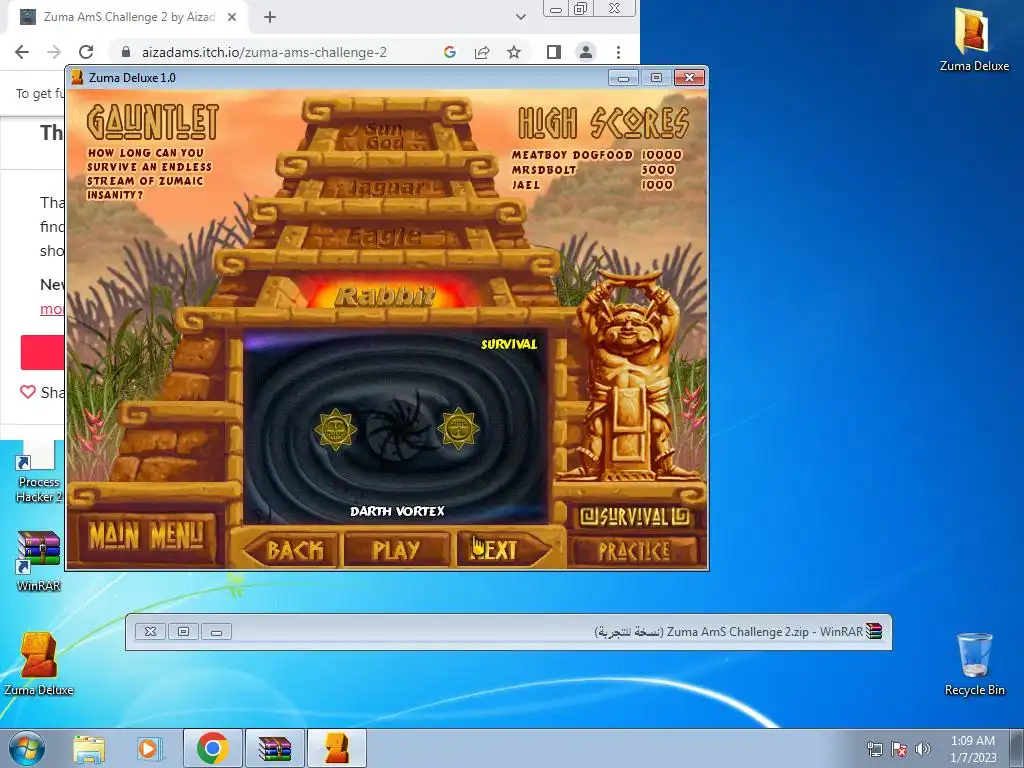Open the Zuma Deluxe folder on desktop
This screenshot has width=1024, height=768.
coord(974,39)
